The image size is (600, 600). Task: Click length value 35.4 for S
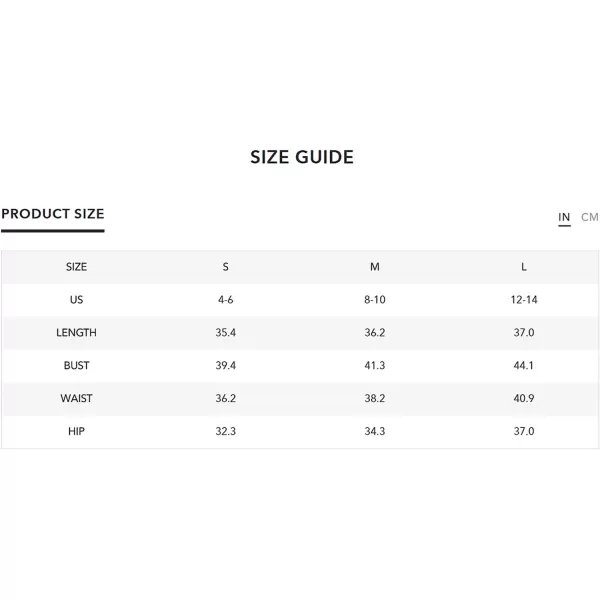(225, 333)
